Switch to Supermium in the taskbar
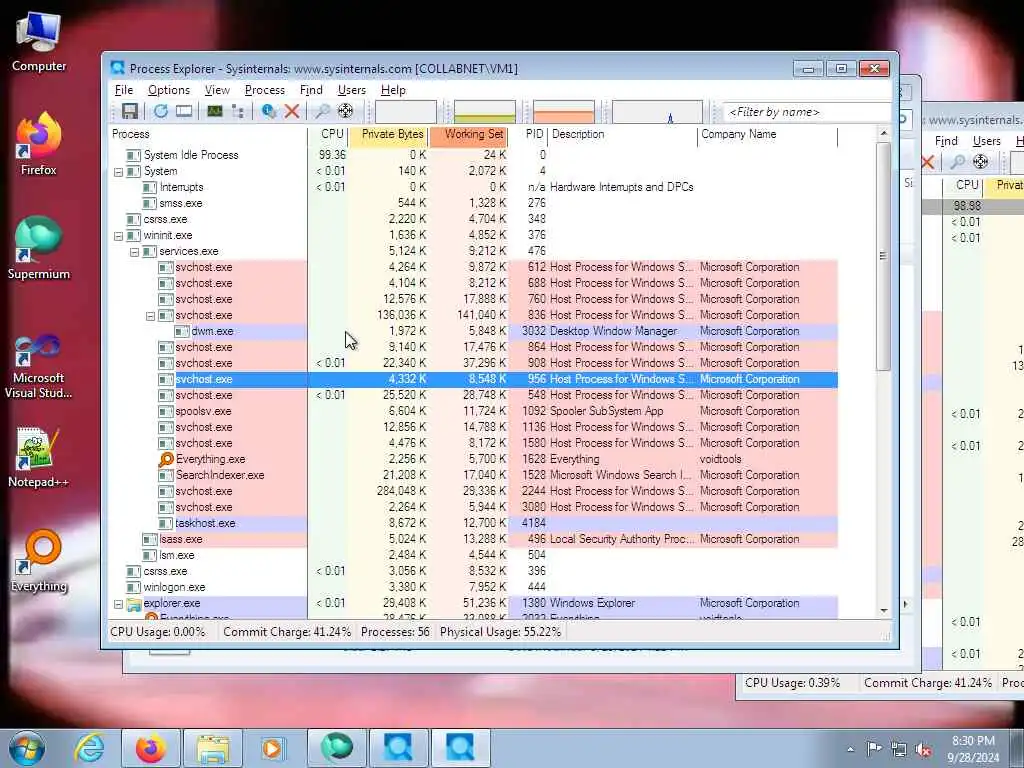Screen dimensions: 1024x768 click(x=336, y=748)
